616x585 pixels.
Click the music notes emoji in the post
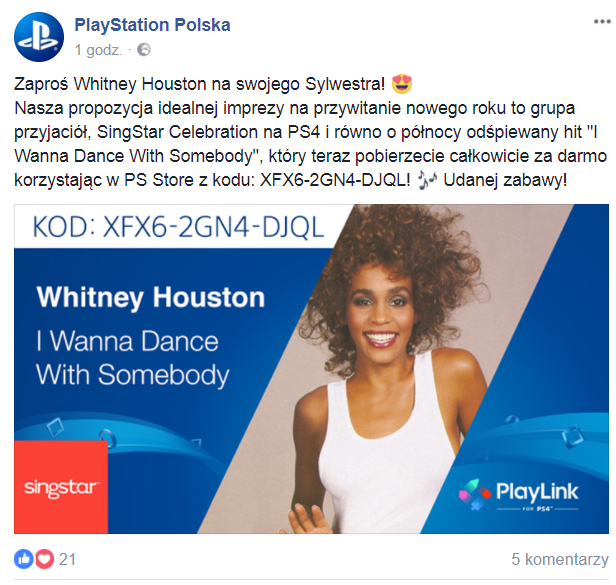(x=427, y=180)
